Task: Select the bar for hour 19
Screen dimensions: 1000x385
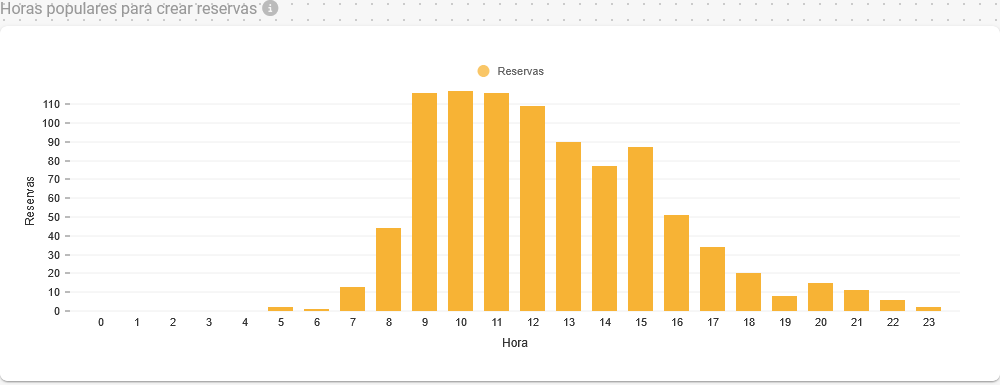Action: coord(784,303)
